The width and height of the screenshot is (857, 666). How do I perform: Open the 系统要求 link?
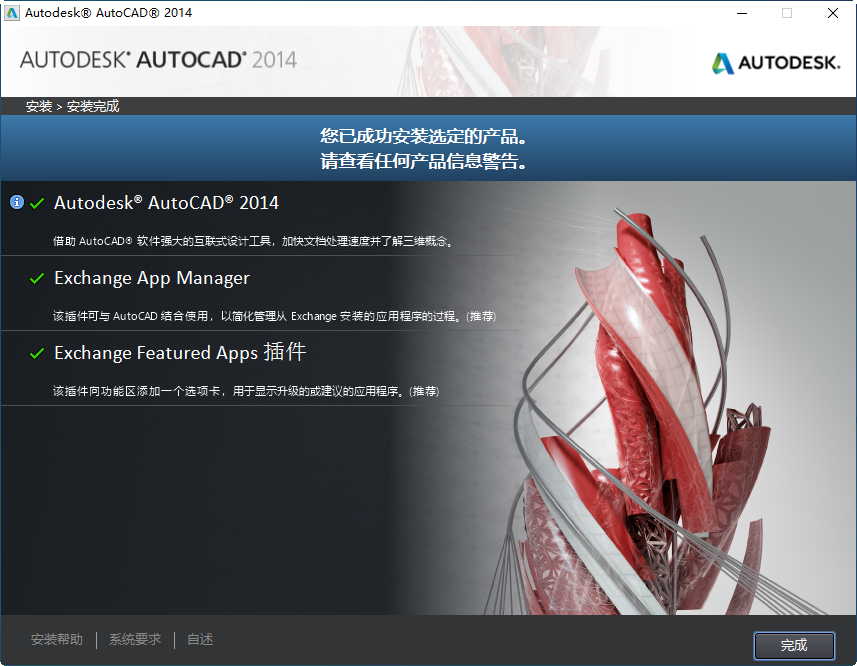click(x=135, y=639)
